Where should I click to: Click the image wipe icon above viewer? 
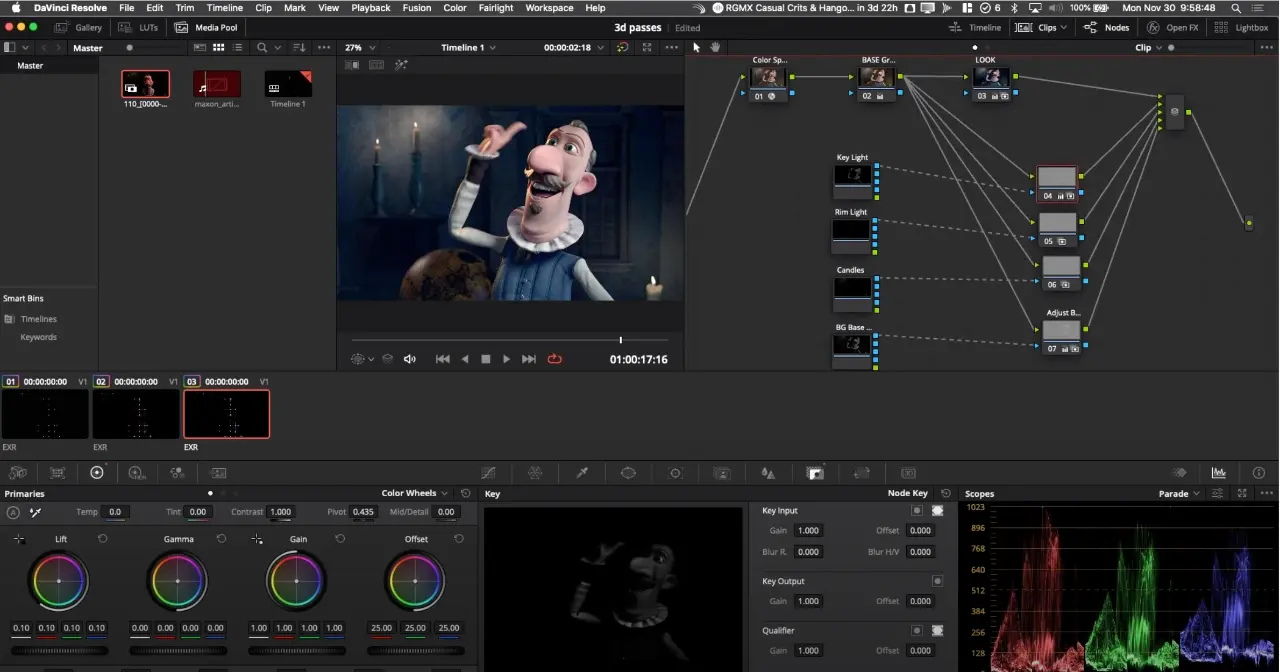[352, 65]
